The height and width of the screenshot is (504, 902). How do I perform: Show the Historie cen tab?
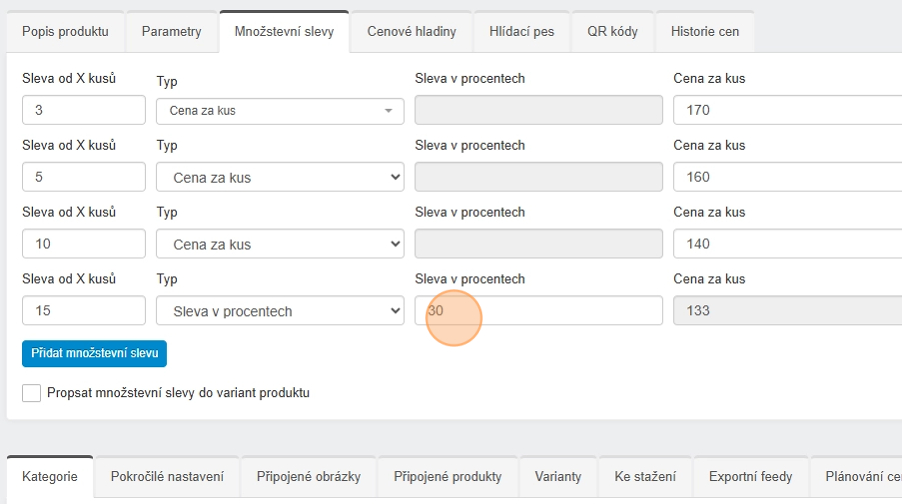pyautogui.click(x=705, y=32)
